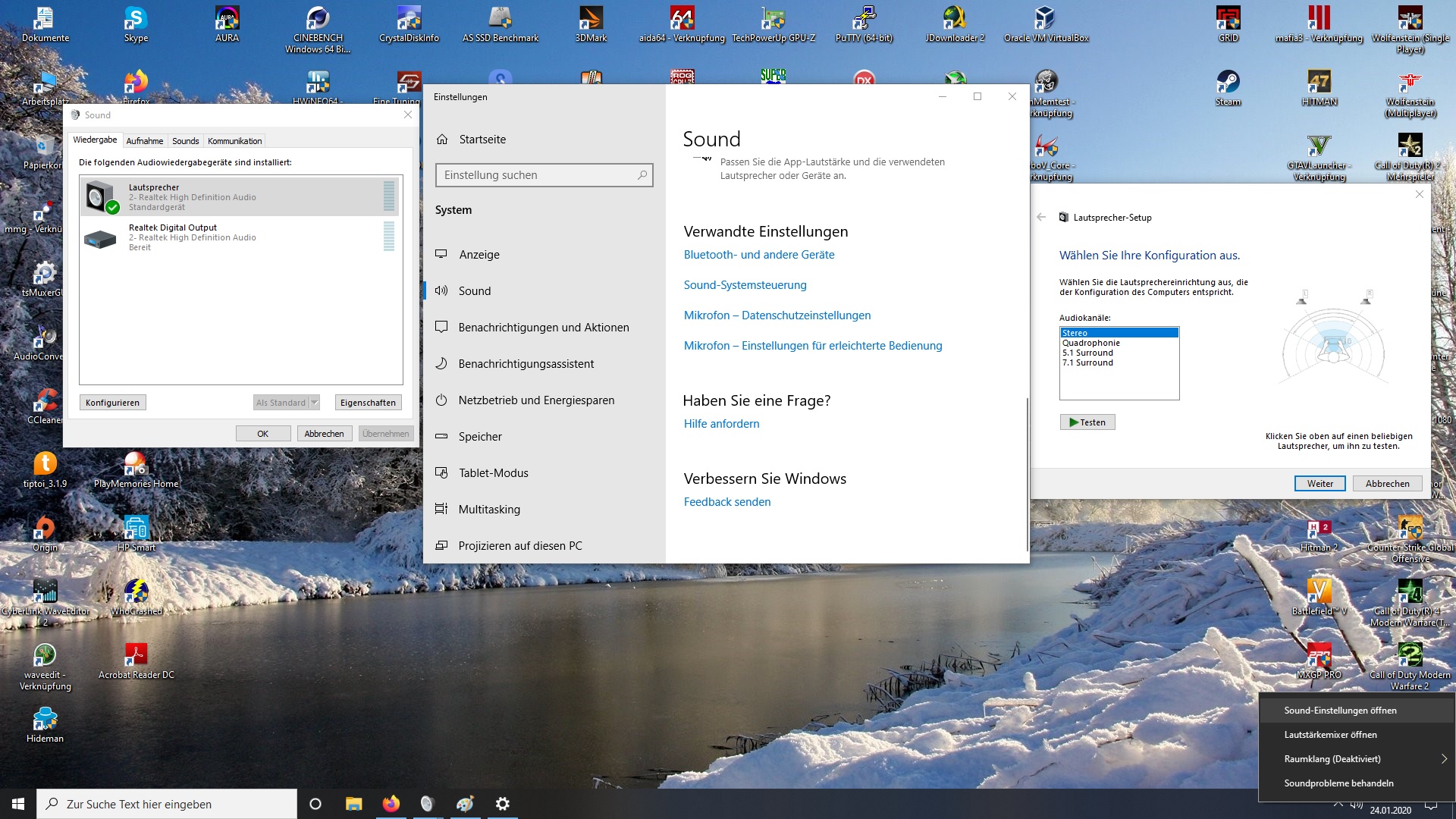Open the Sound-Systemsteuerung link
Image resolution: width=1456 pixels, height=819 pixels.
[x=745, y=285]
